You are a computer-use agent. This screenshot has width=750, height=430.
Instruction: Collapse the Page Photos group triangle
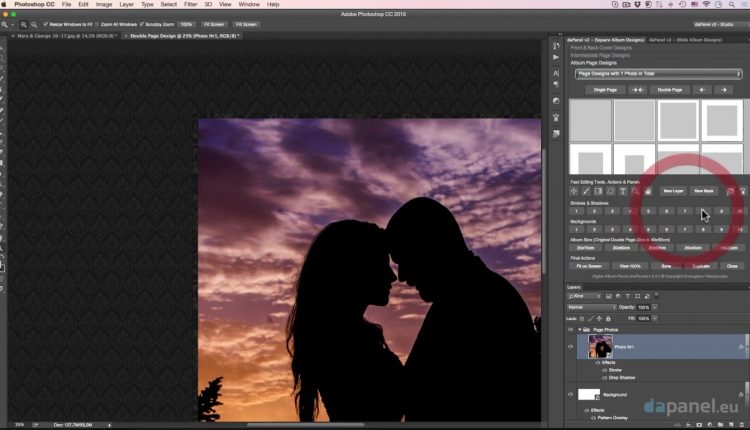[x=579, y=330]
